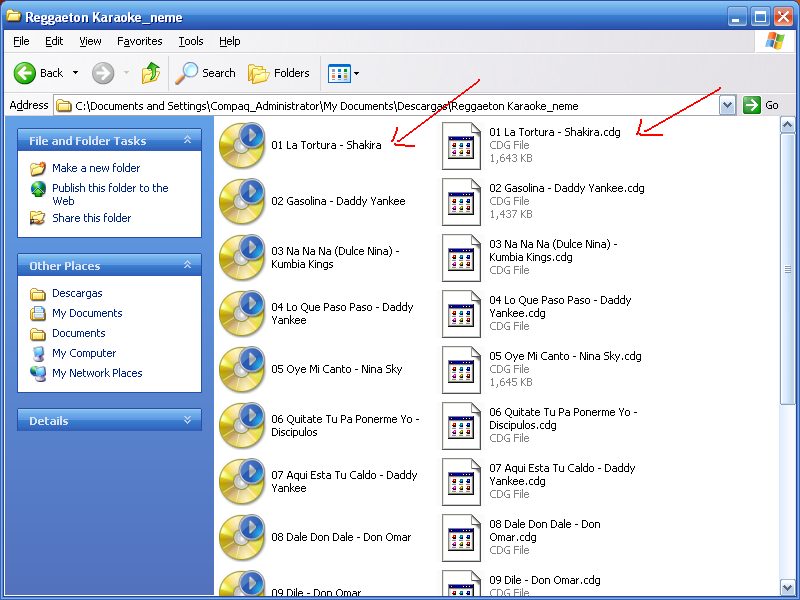
Task: Click the My Computer icon in Other Places
Action: 38,353
